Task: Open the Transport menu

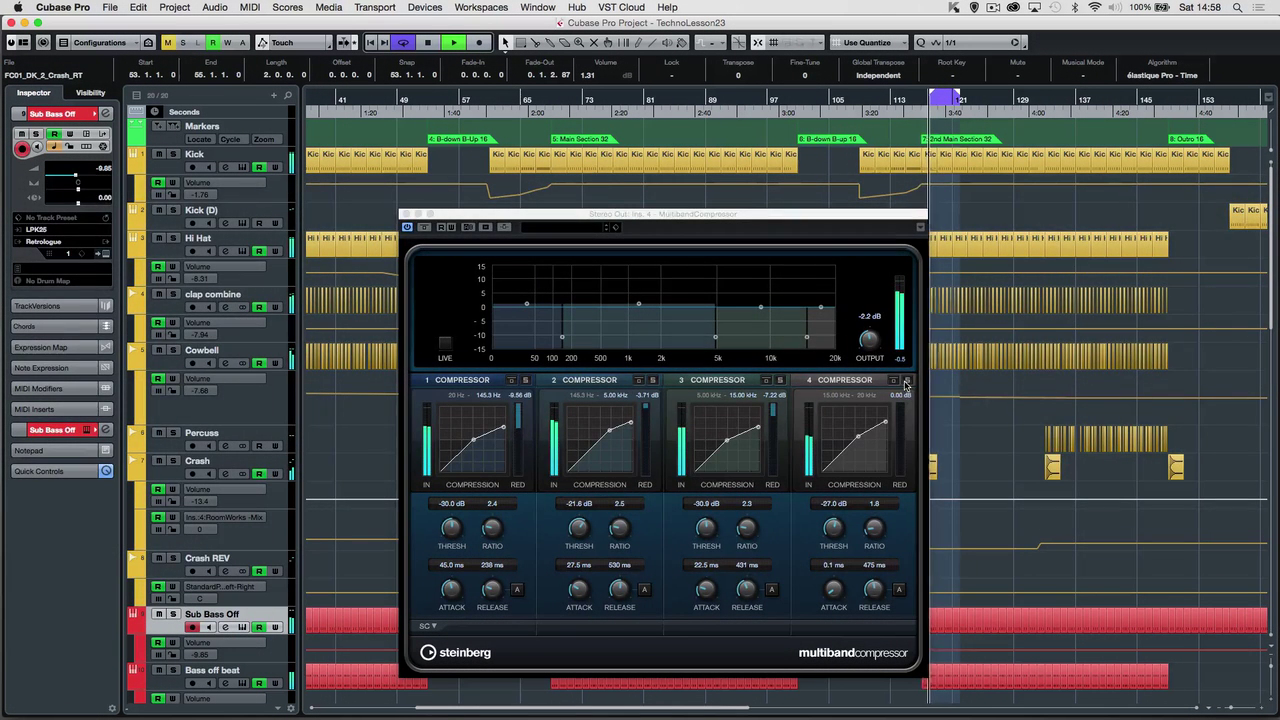Action: click(375, 7)
